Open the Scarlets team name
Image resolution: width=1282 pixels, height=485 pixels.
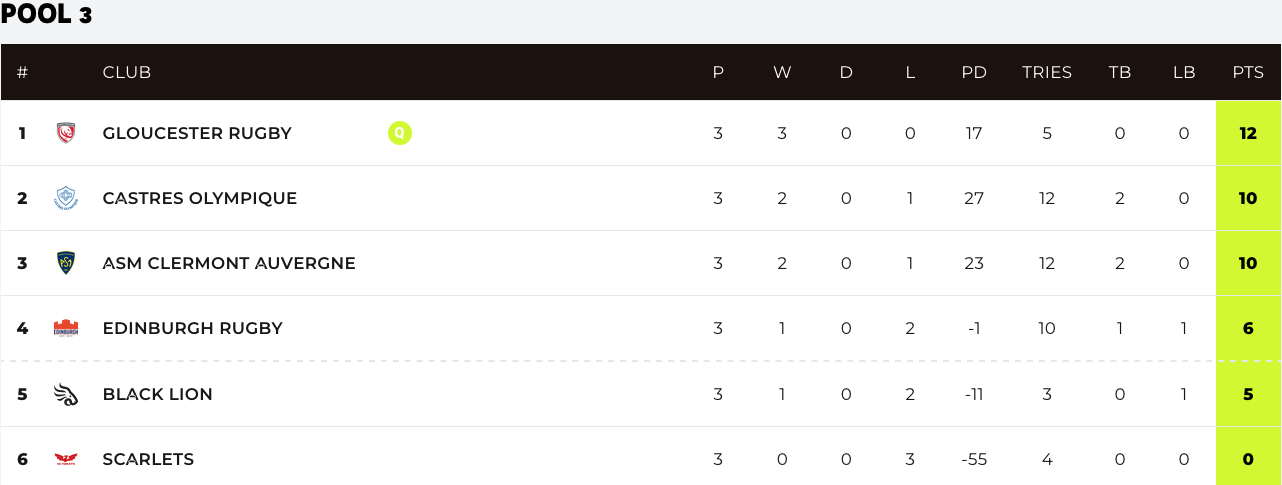(148, 460)
